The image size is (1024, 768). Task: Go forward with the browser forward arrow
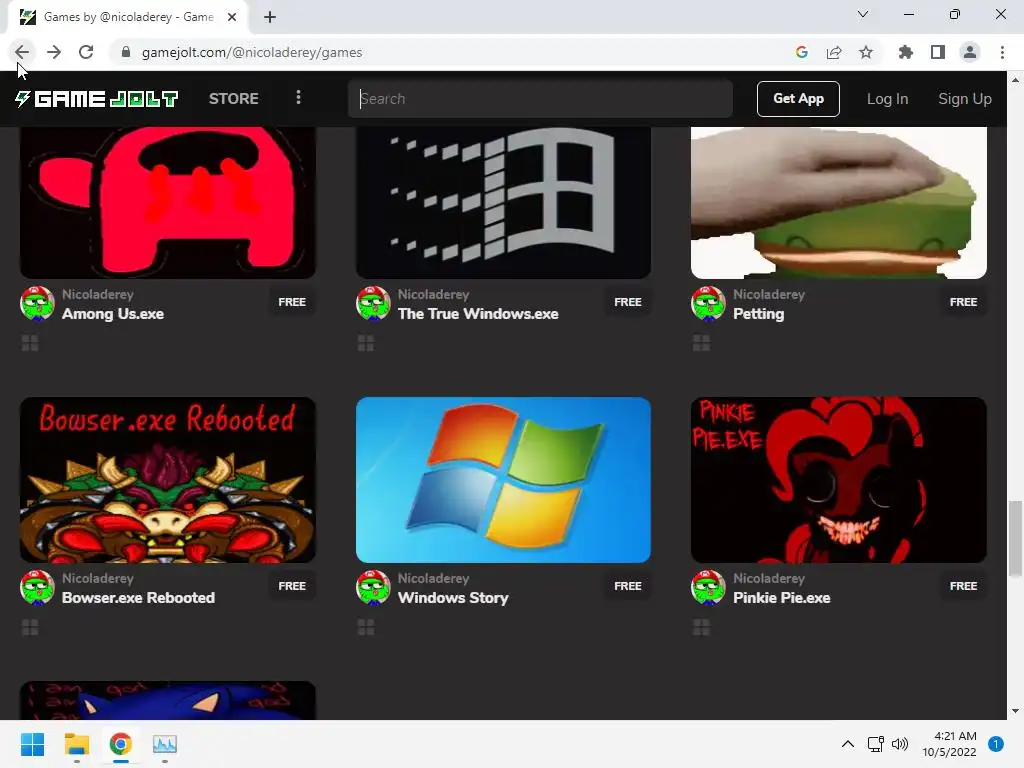click(x=54, y=52)
